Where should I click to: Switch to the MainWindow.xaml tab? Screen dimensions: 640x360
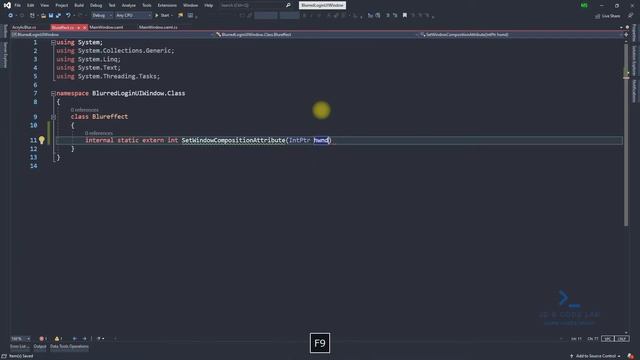point(106,27)
